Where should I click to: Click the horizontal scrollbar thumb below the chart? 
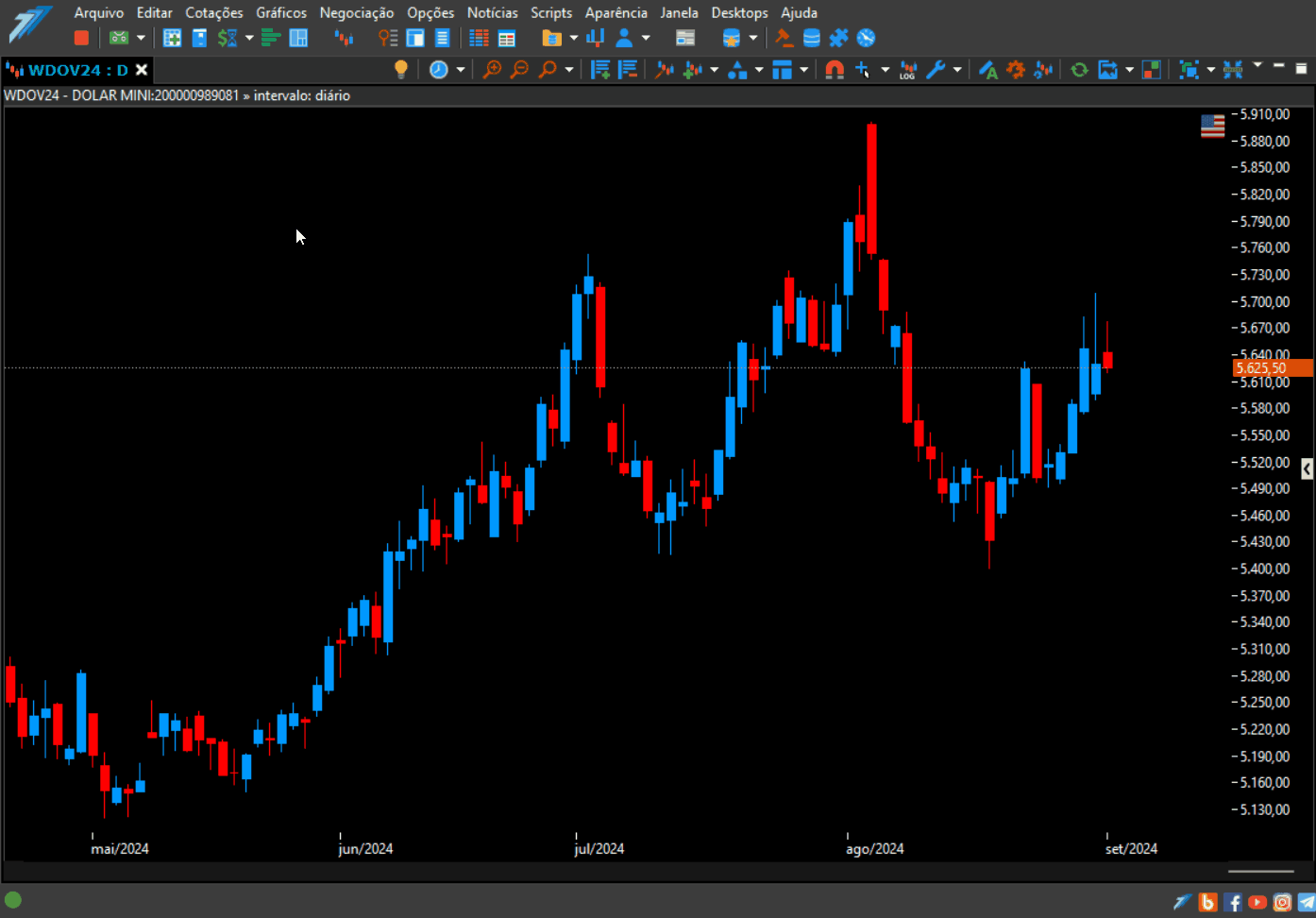(1260, 871)
